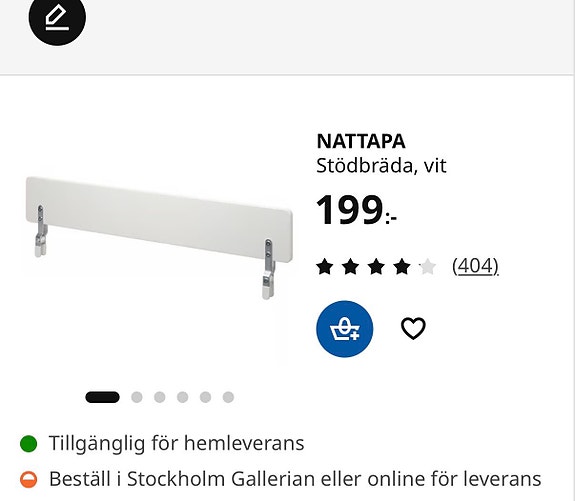The image size is (575, 501).
Task: Add NATTAPA to the shopping basket
Action: coord(345,329)
